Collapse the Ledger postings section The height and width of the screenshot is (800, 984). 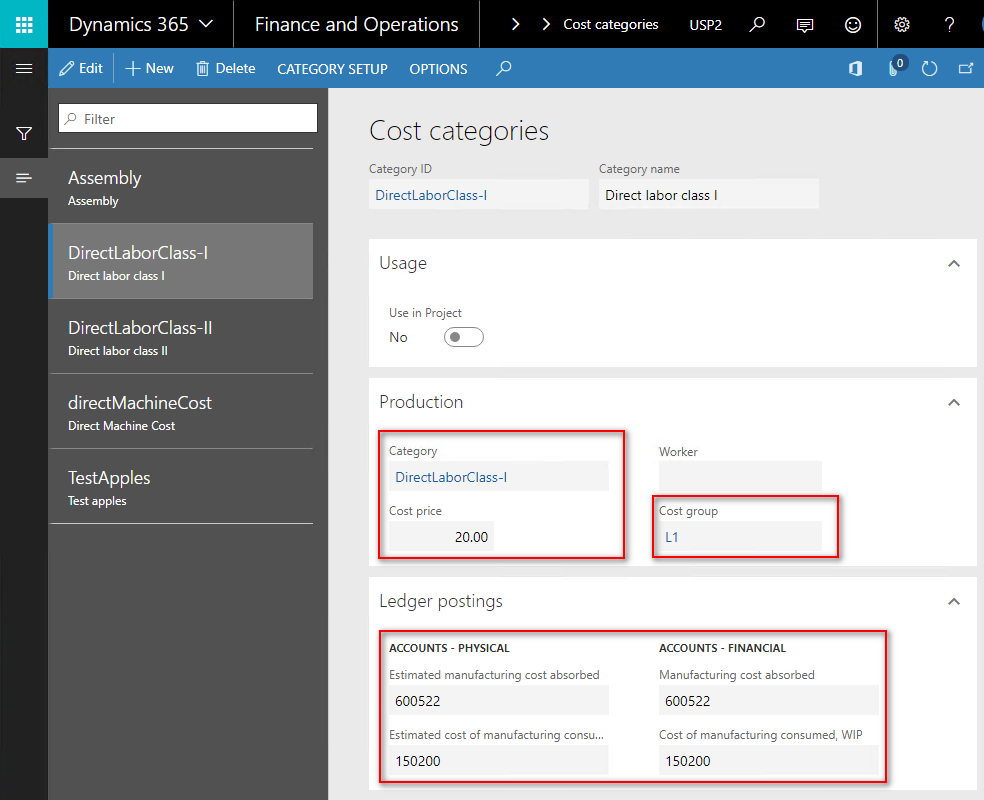point(954,602)
